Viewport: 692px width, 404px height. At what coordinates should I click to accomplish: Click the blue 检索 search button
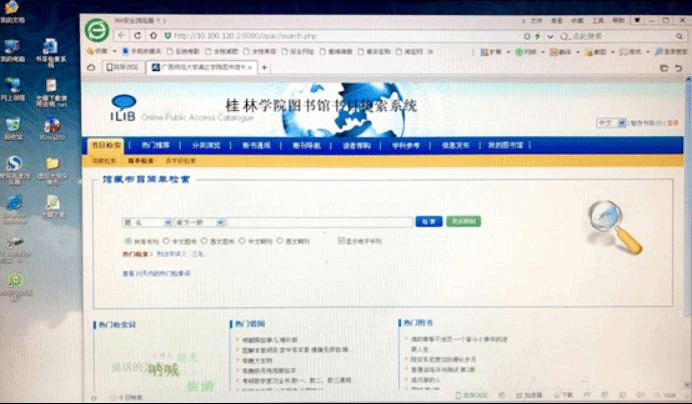[x=427, y=222]
